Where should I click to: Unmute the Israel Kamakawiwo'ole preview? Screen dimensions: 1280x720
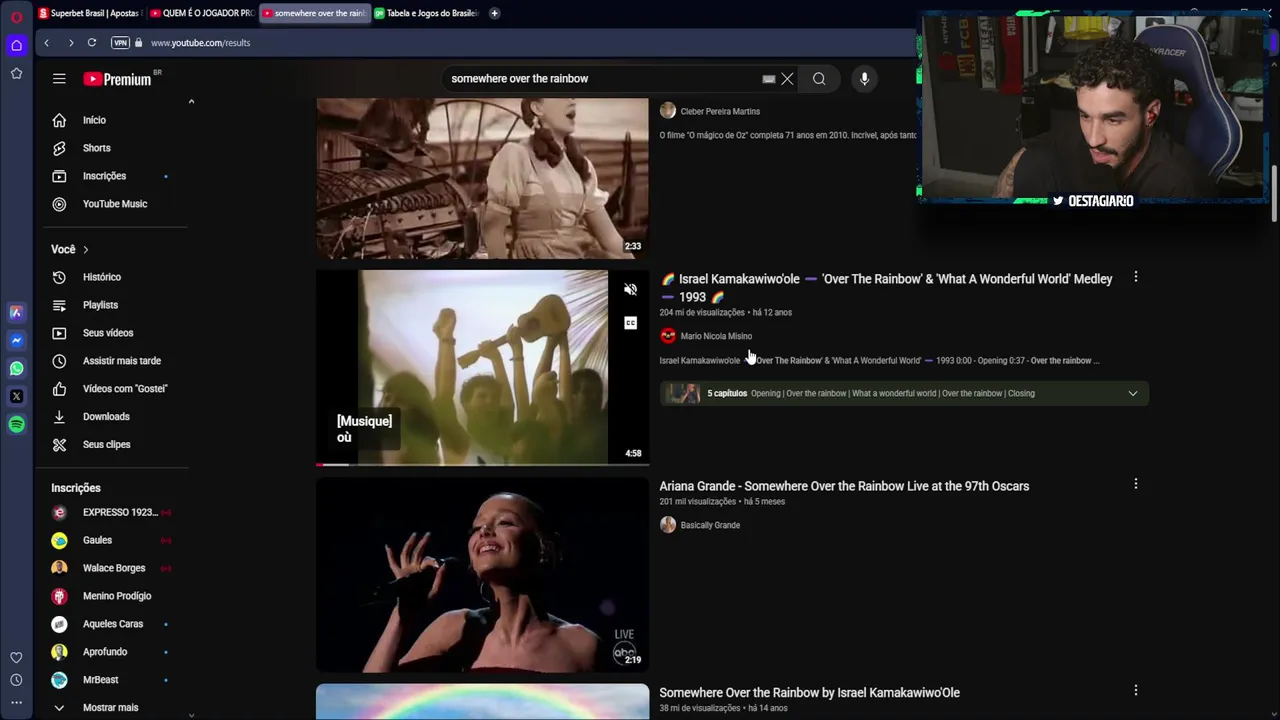pyautogui.click(x=630, y=290)
